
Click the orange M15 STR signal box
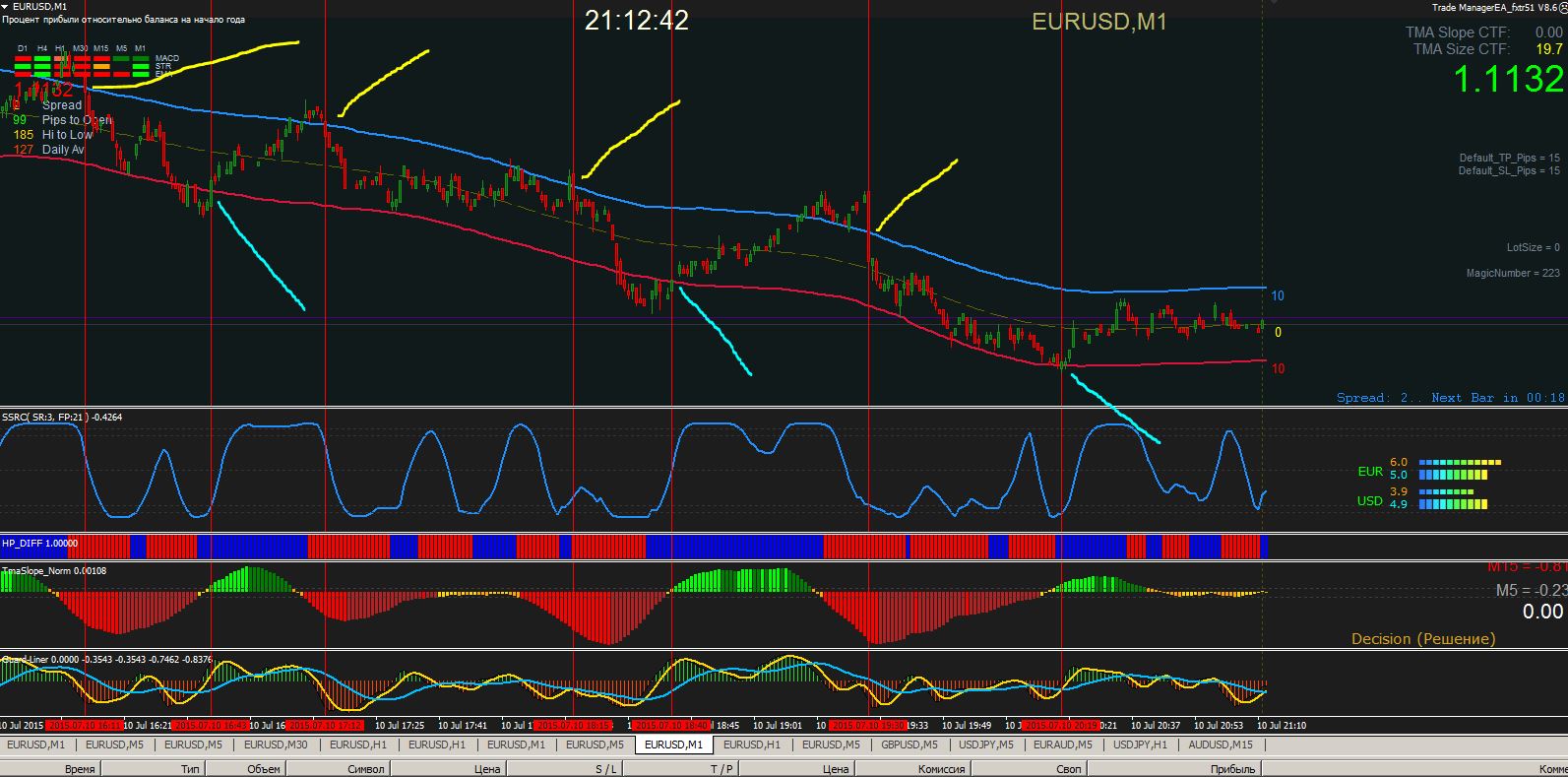point(100,66)
